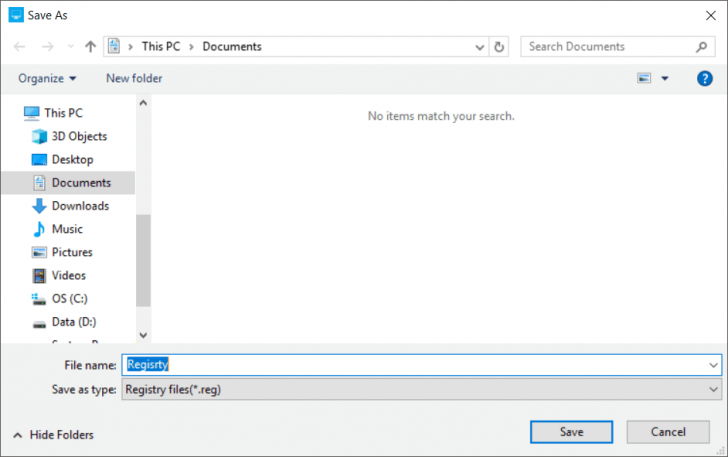This screenshot has height=457, width=728.
Task: Click the sidebar scroll up arrow
Action: point(143,103)
